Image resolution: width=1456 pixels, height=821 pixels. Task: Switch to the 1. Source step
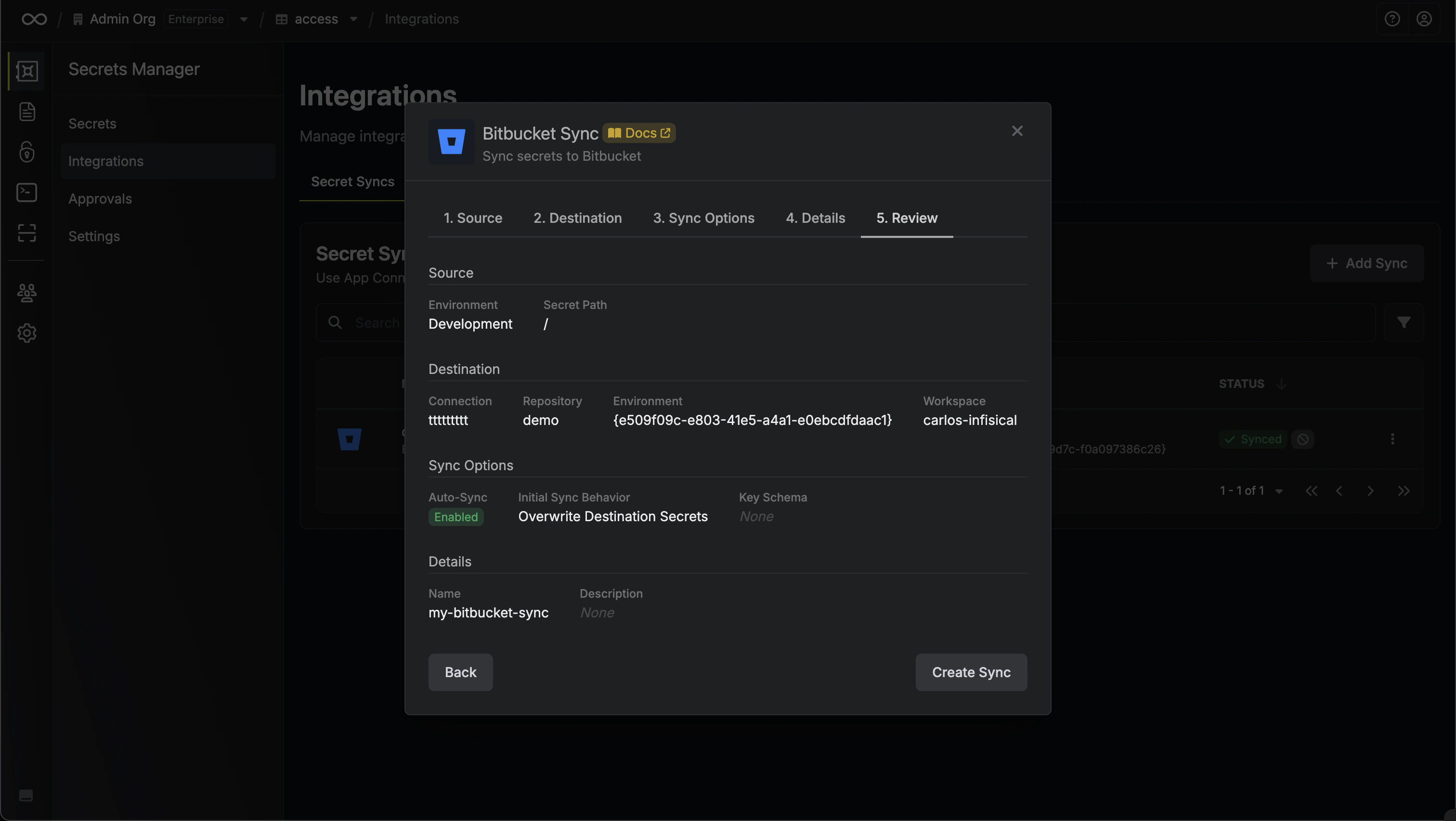[x=472, y=218]
